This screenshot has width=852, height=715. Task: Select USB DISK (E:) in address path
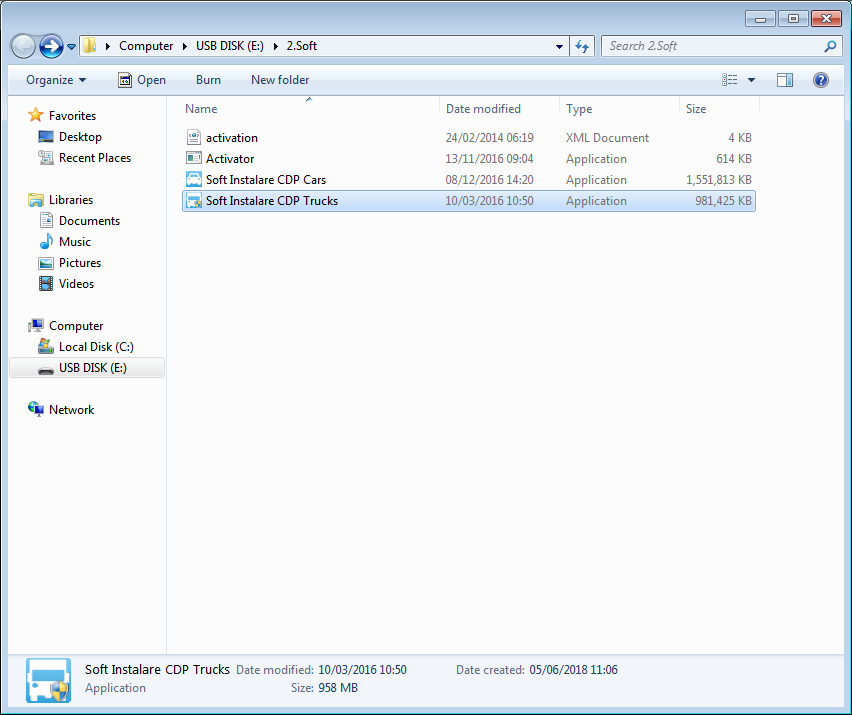click(x=230, y=46)
